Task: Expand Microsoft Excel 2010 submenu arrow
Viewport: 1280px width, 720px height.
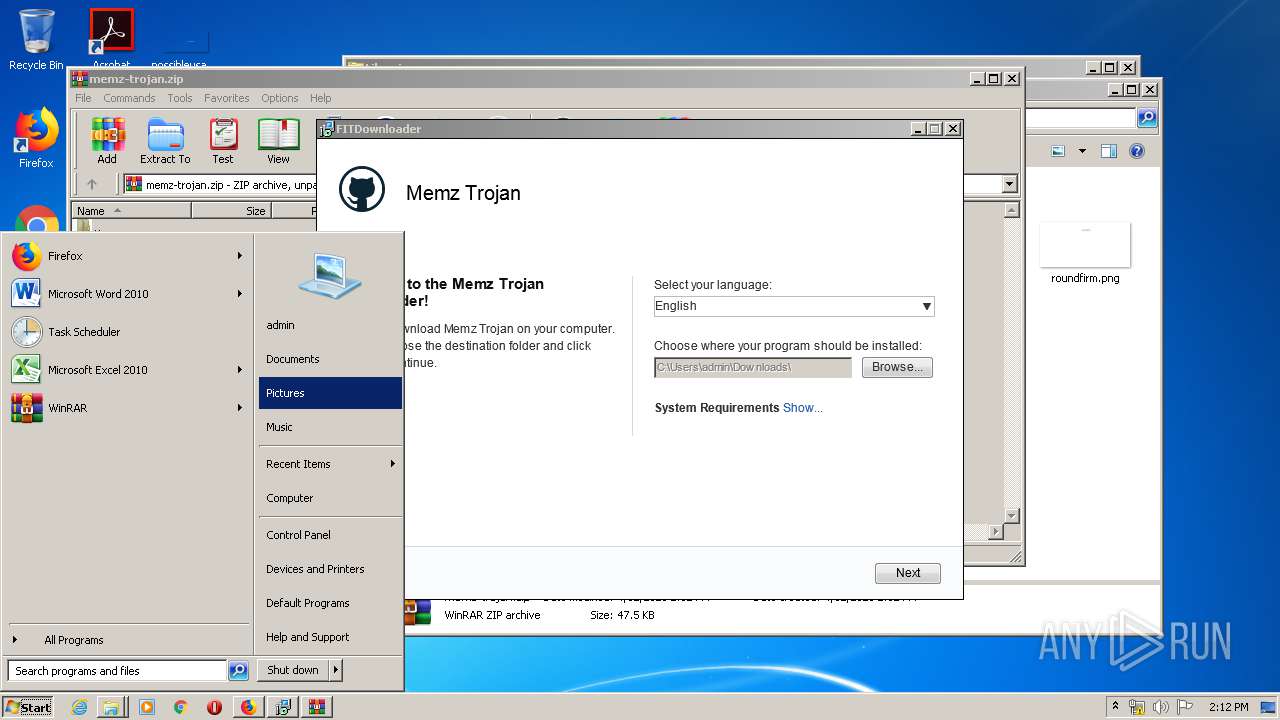Action: 240,370
